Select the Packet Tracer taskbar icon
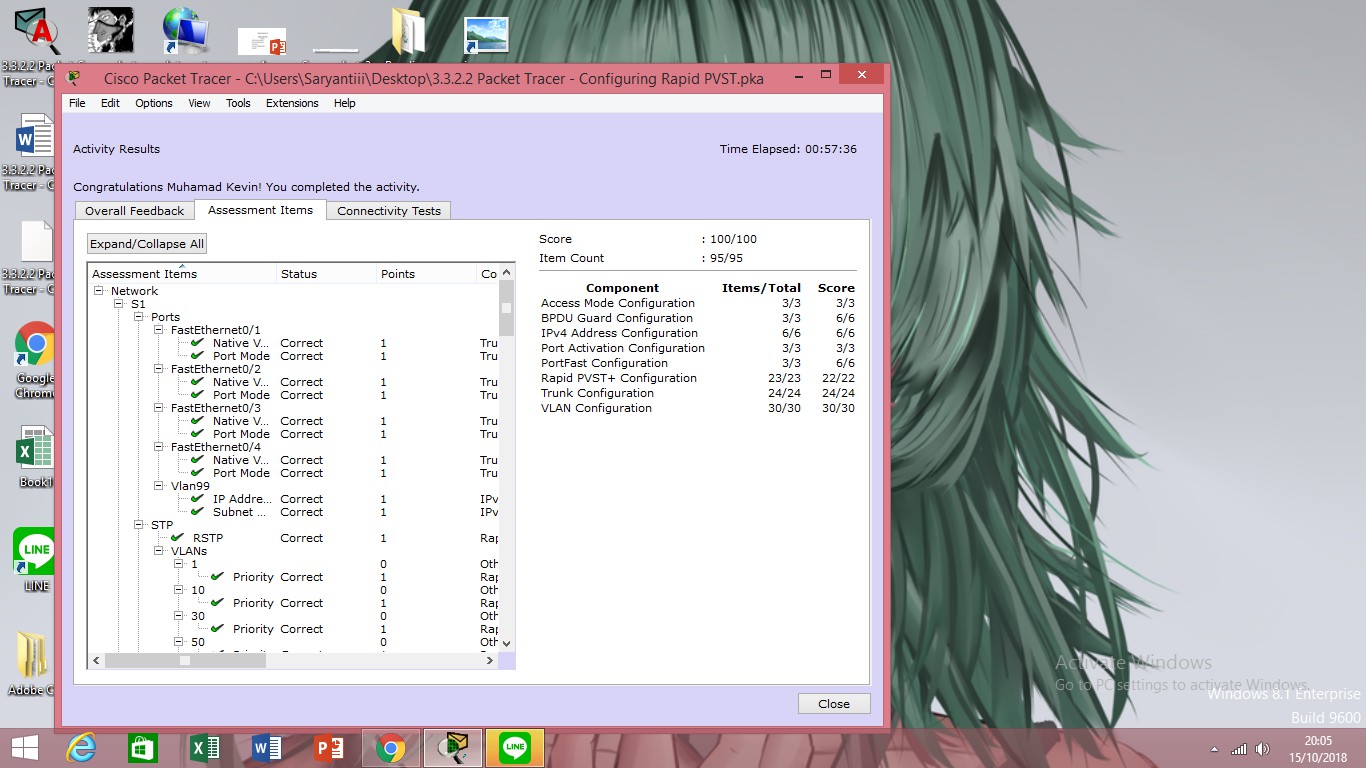Viewport: 1366px width, 768px height. pyautogui.click(x=453, y=747)
